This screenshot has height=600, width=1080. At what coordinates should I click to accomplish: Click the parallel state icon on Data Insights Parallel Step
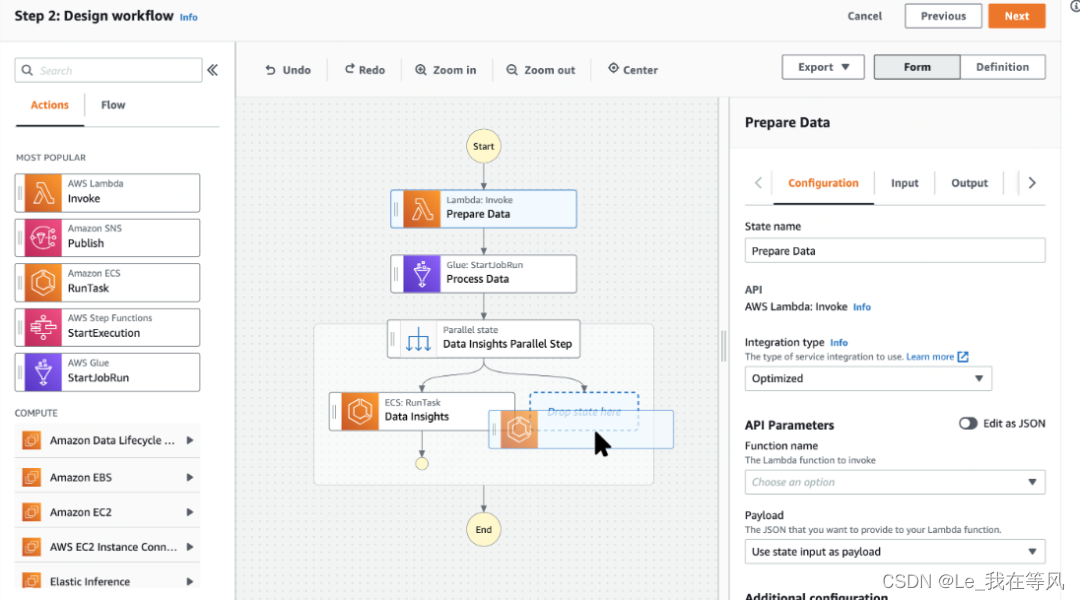[x=418, y=339]
